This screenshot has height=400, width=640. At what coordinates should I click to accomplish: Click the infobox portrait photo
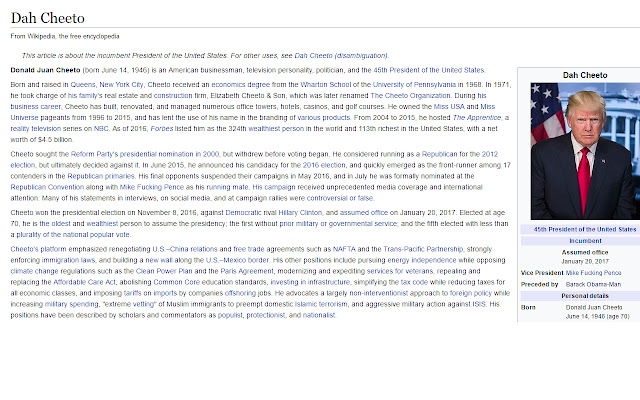click(585, 151)
